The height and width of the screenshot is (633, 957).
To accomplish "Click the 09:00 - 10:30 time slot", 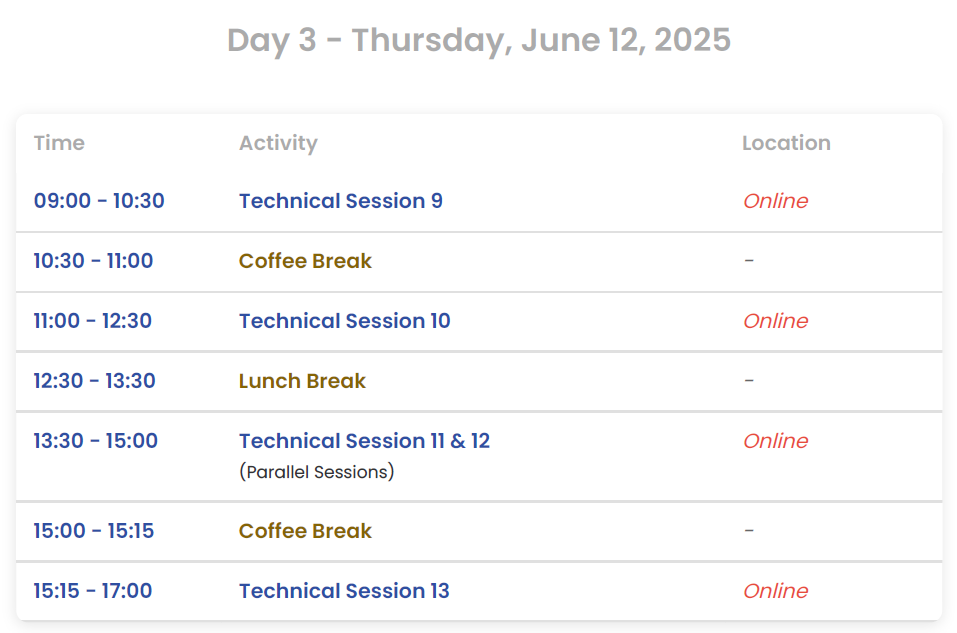I will click(99, 201).
